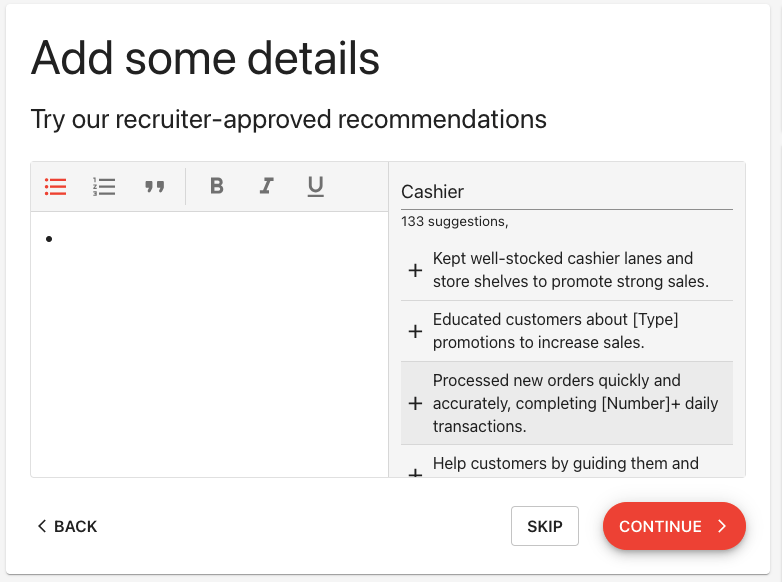The image size is (782, 582).
Task: Skip this details step
Action: coord(545,526)
